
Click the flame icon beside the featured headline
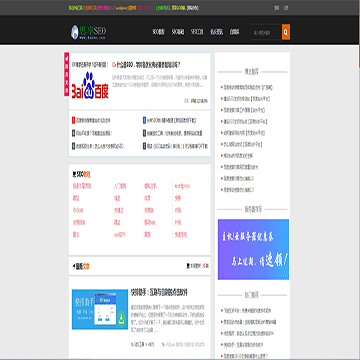point(114,64)
